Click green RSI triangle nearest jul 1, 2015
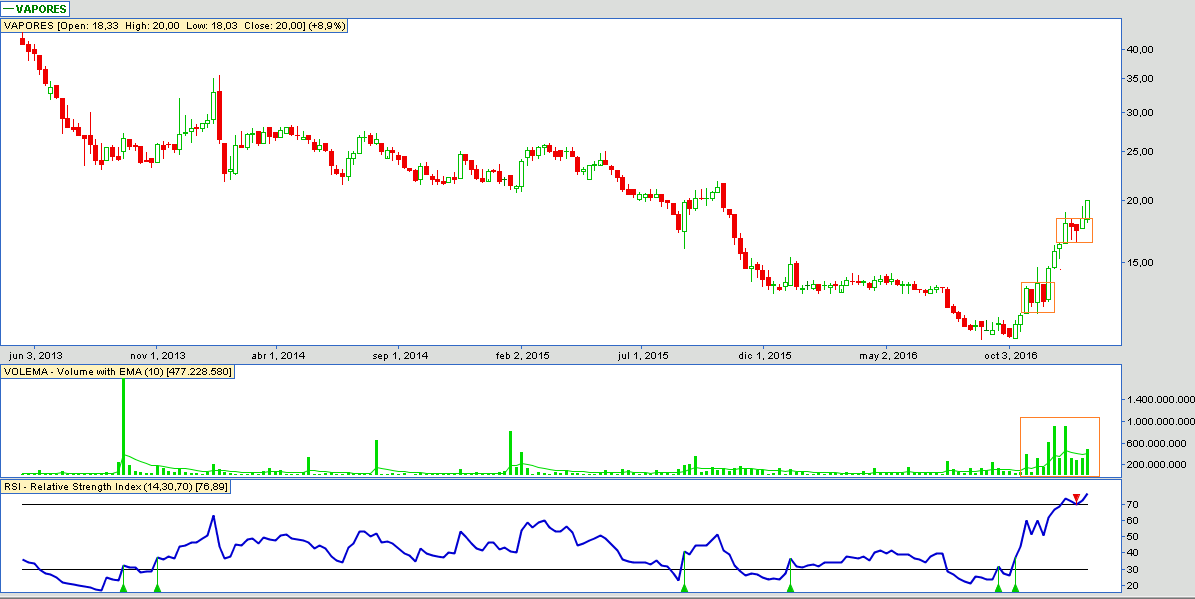1195x599 pixels. (x=684, y=587)
